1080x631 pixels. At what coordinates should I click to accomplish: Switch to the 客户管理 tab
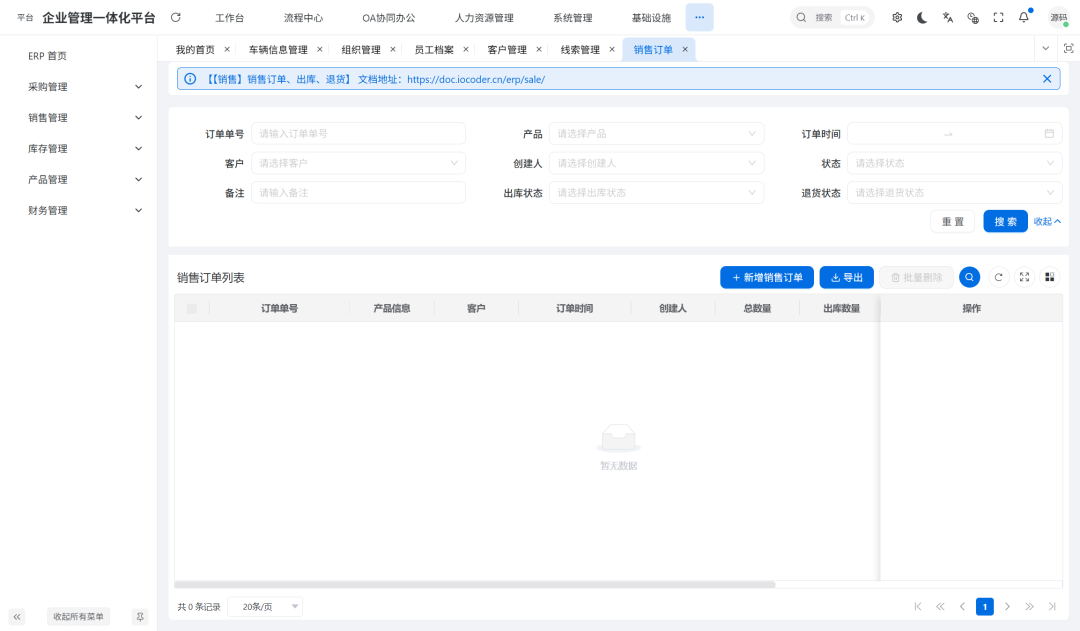tap(508, 48)
